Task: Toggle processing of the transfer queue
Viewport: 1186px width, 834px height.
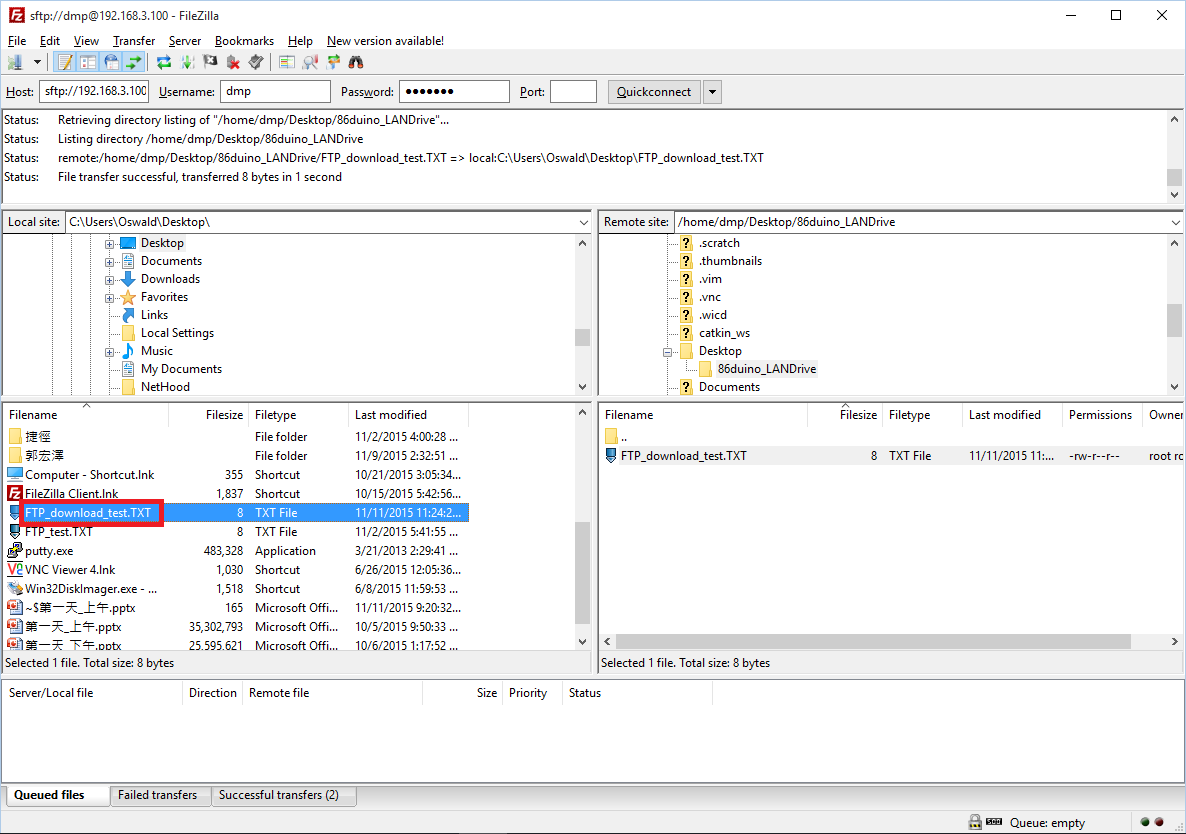Action: click(x=187, y=62)
